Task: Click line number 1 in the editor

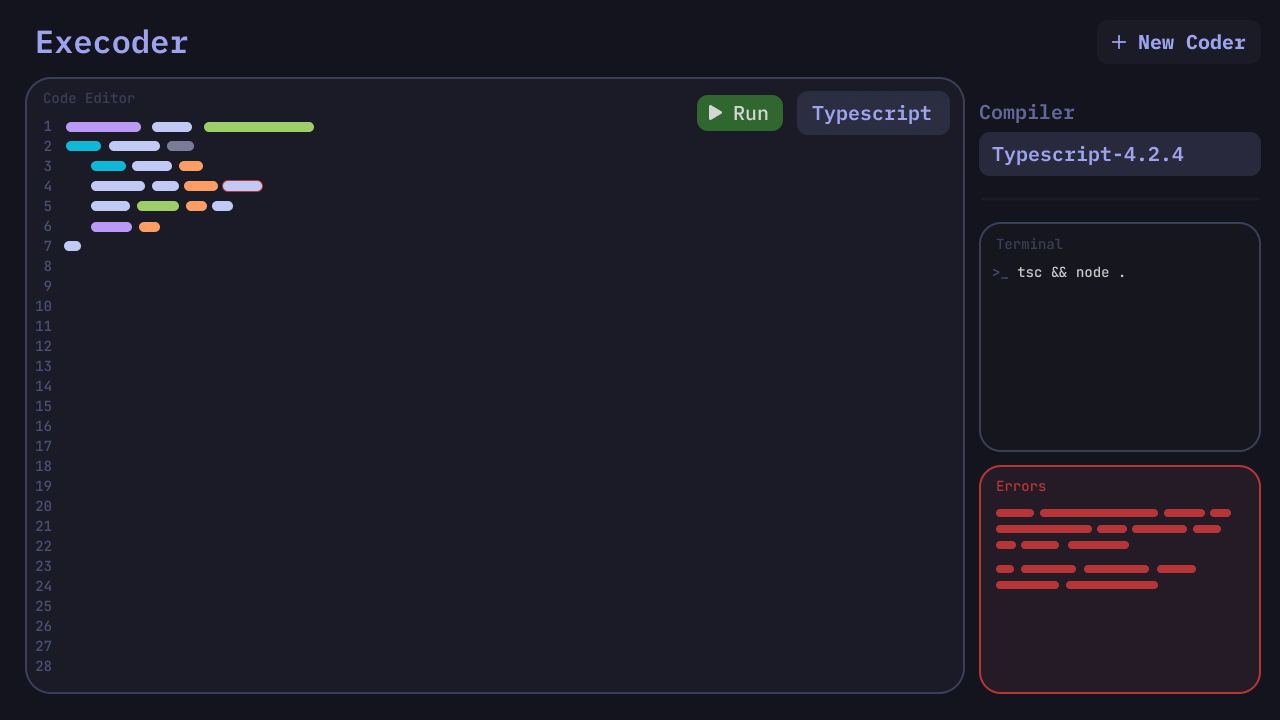Action: click(x=47, y=126)
